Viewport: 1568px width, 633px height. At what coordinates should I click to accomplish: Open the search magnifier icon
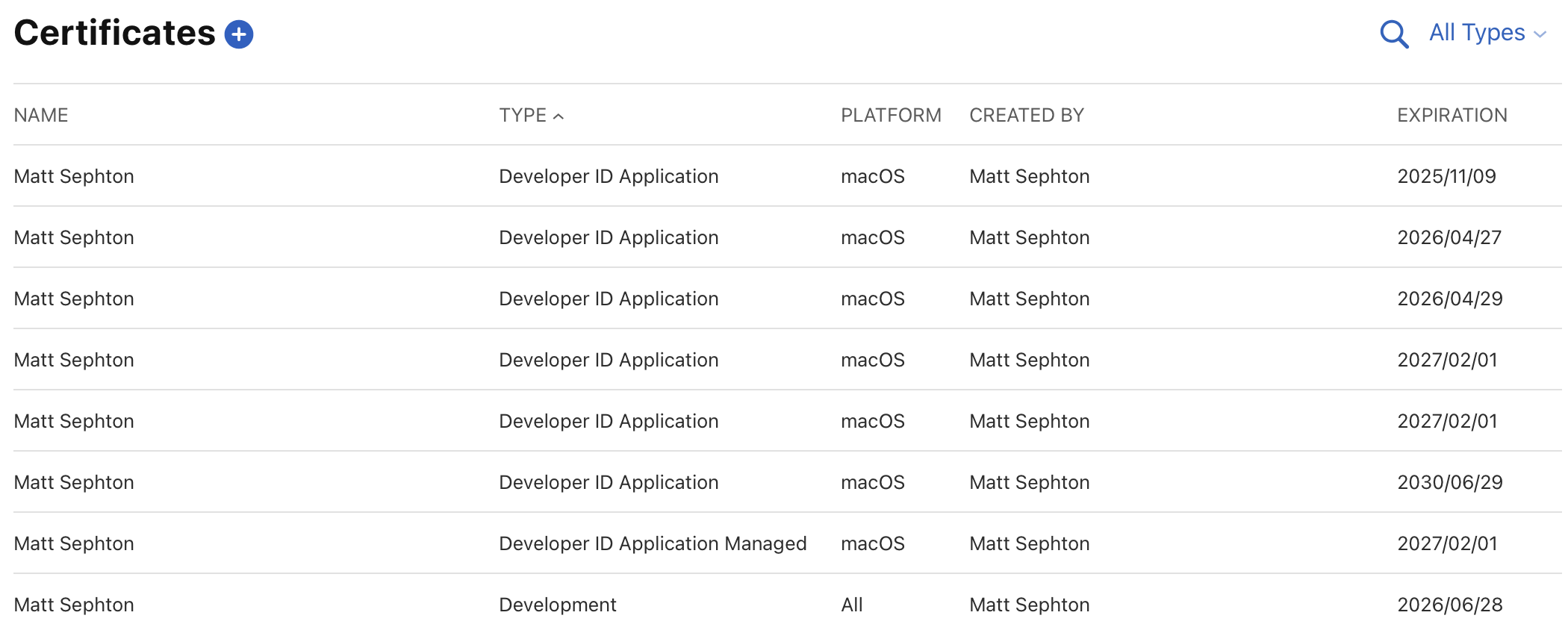click(x=1393, y=34)
